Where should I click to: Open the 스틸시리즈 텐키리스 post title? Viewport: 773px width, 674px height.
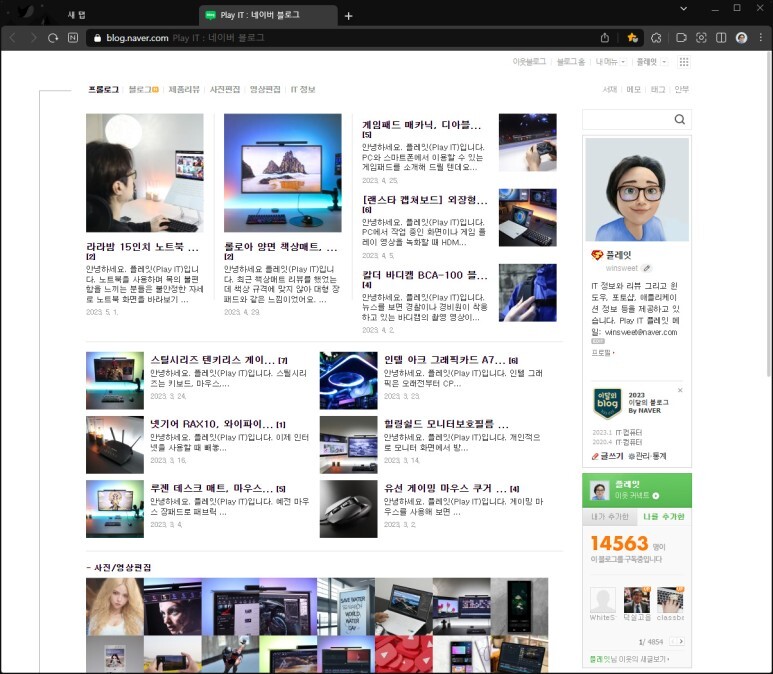click(212, 359)
